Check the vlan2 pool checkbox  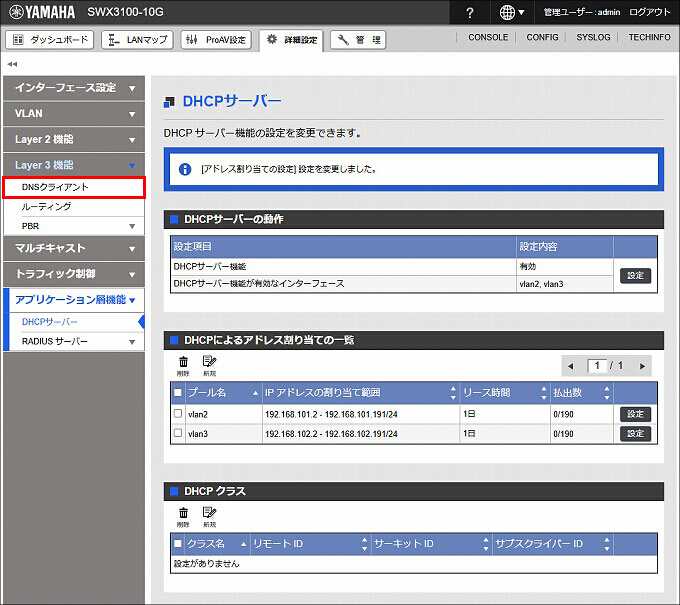(x=178, y=414)
